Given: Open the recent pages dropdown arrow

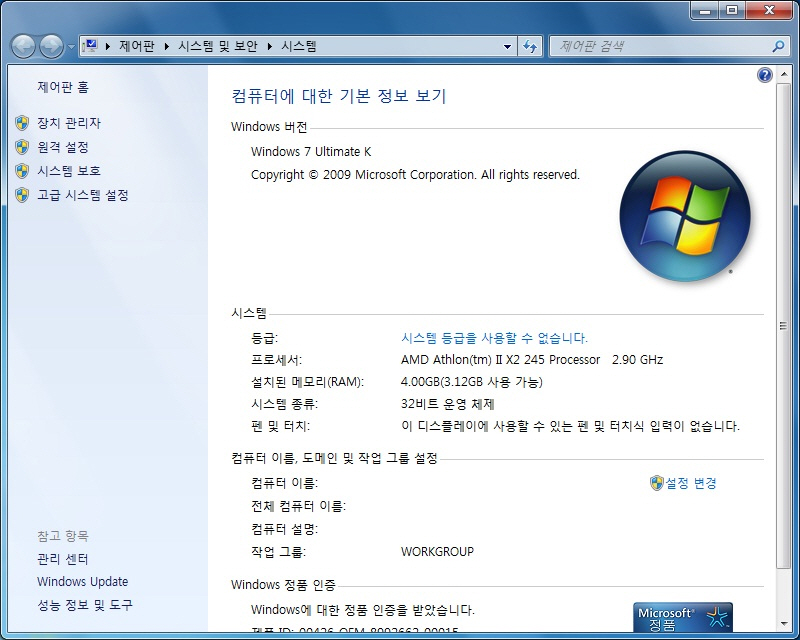Looking at the screenshot, I should tap(71, 47).
